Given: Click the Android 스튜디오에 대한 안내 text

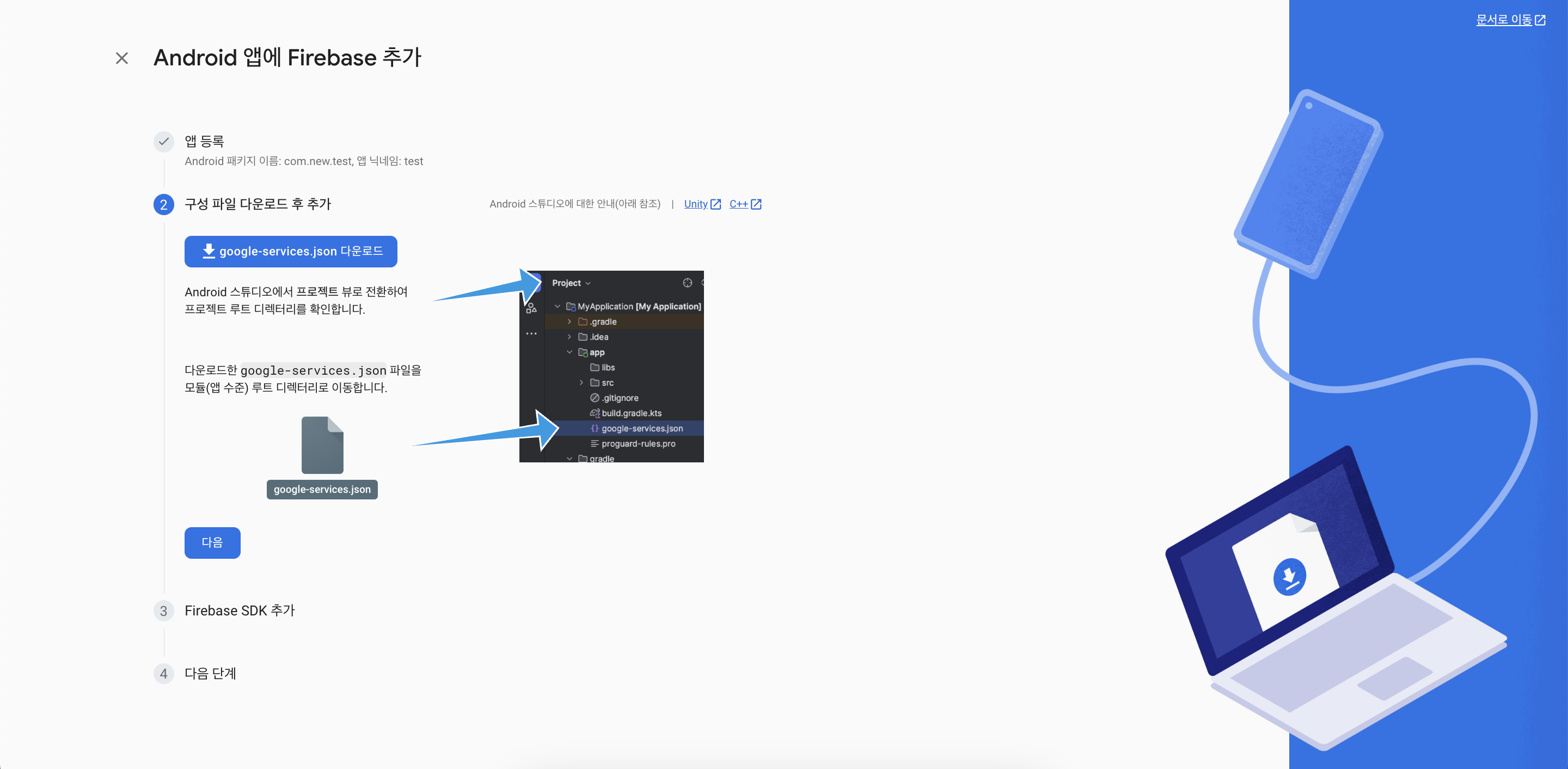Looking at the screenshot, I should coord(574,204).
